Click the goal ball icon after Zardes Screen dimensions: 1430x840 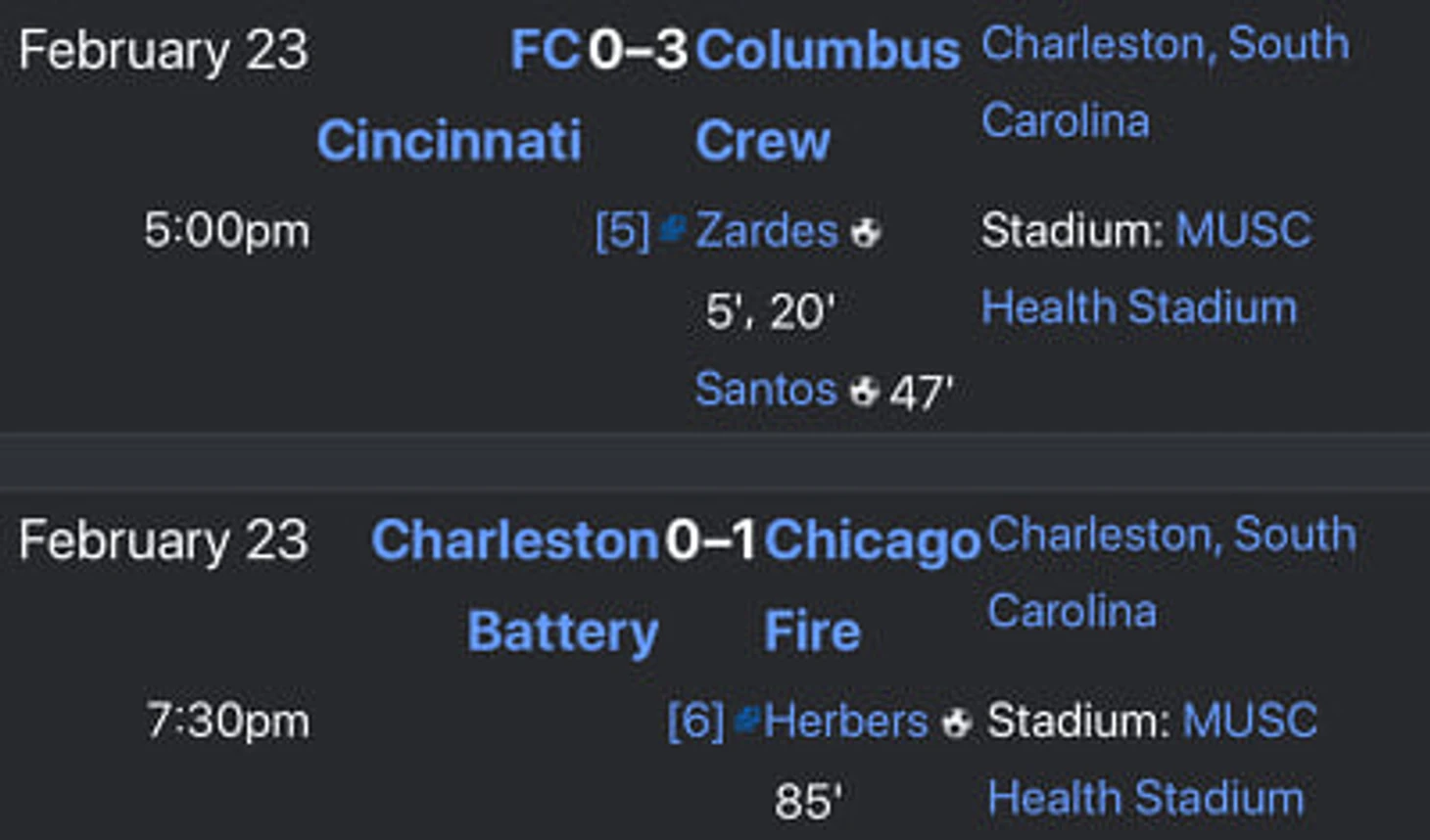(x=865, y=233)
